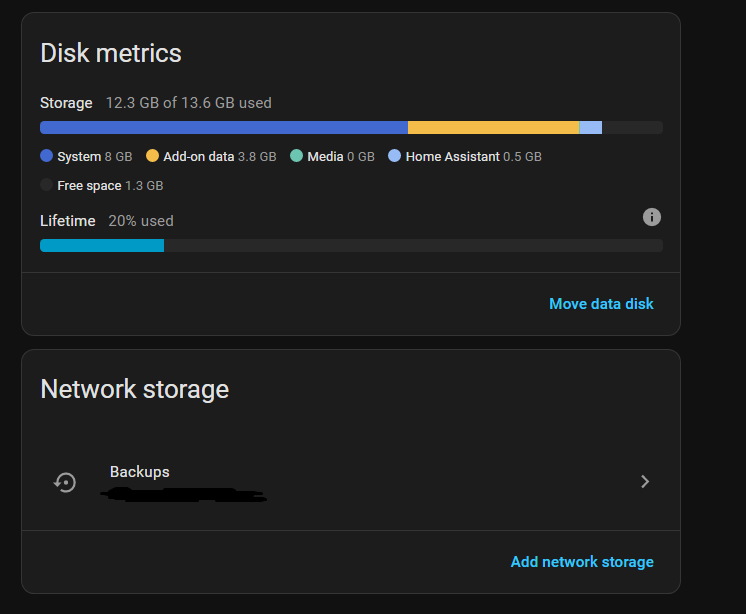The height and width of the screenshot is (614, 746).
Task: Click the Lifetime info icon
Action: (652, 217)
